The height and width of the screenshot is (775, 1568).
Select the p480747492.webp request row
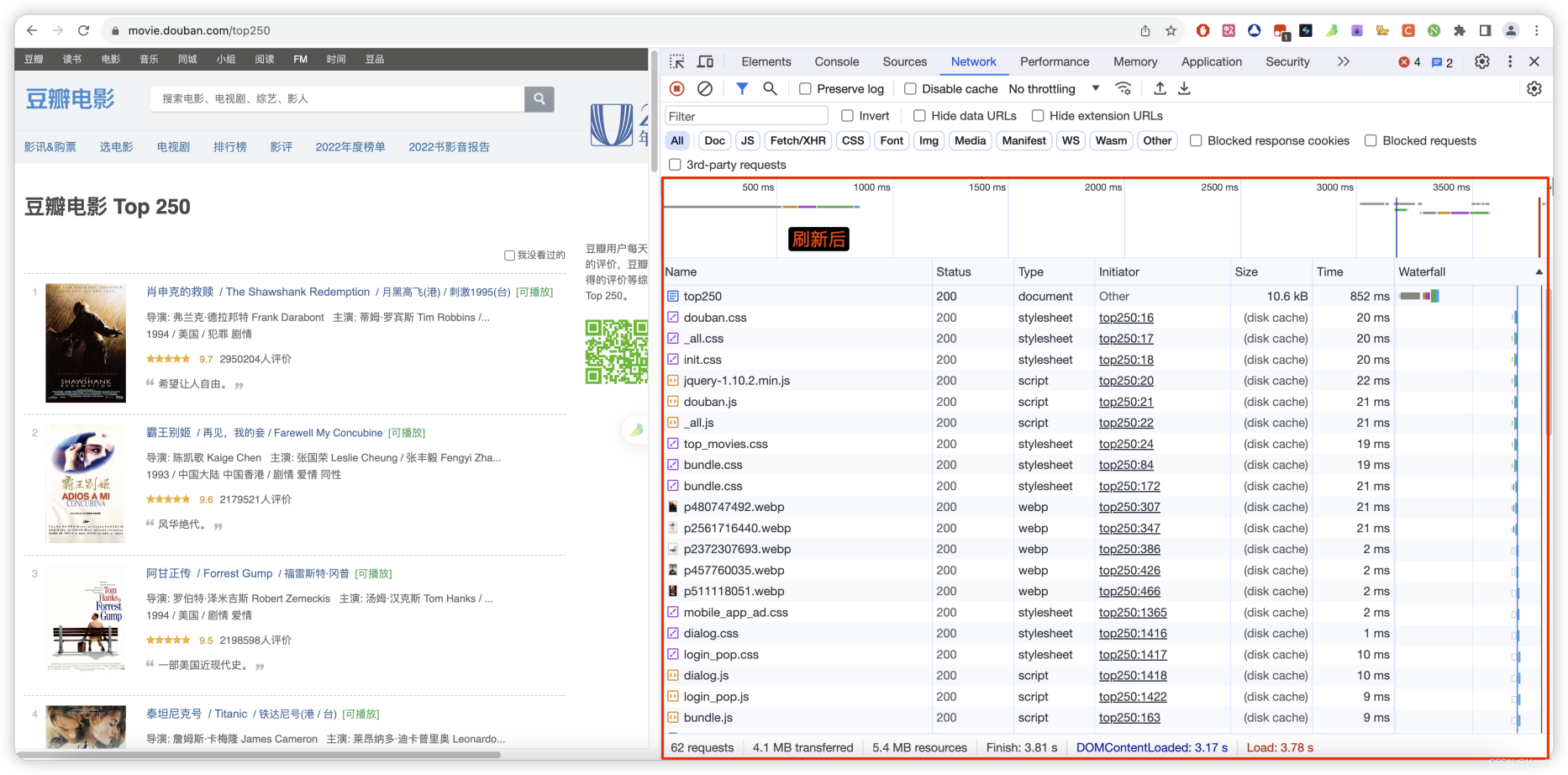[1105, 507]
